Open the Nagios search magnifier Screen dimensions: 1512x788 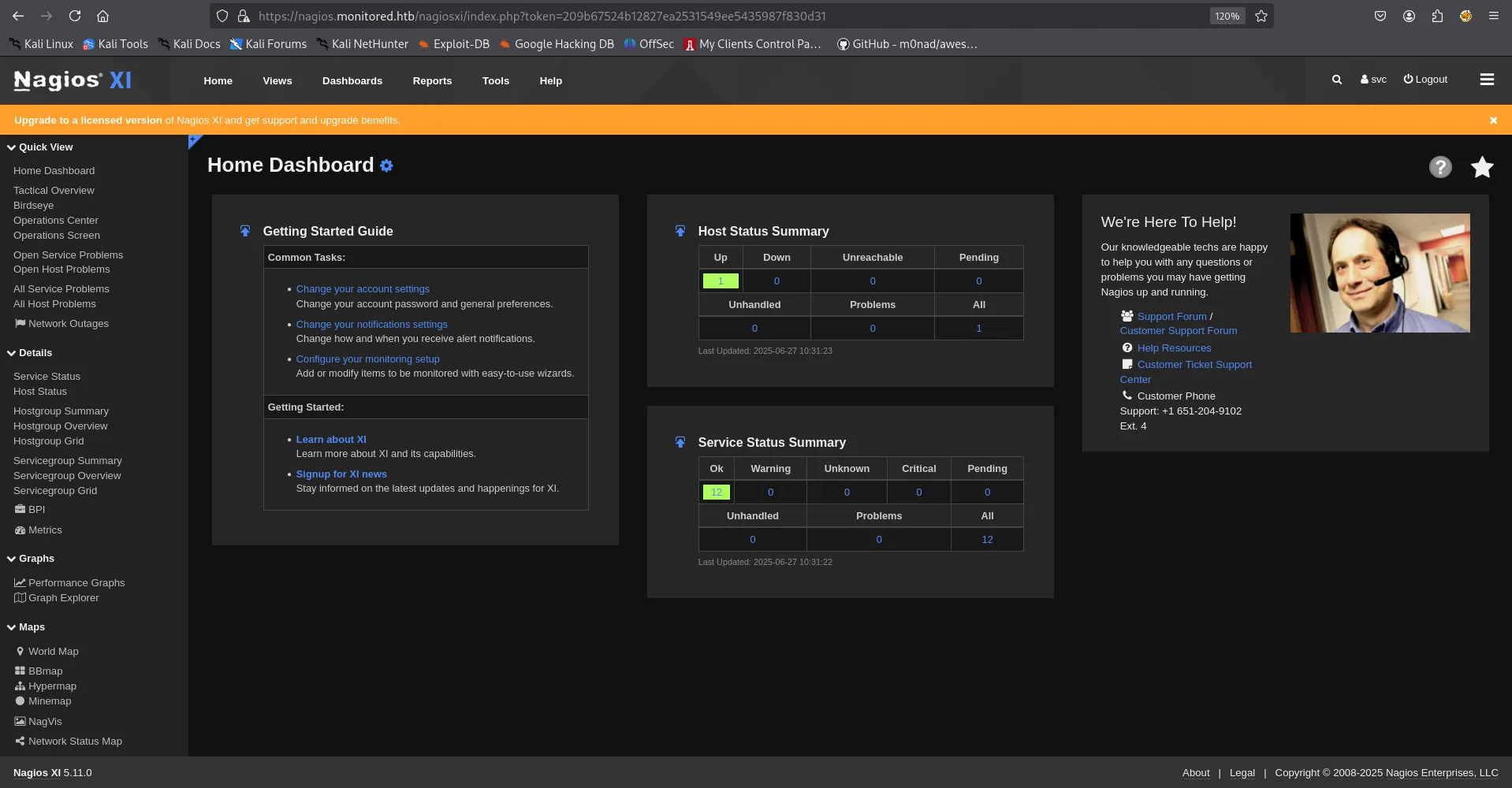[x=1337, y=80]
